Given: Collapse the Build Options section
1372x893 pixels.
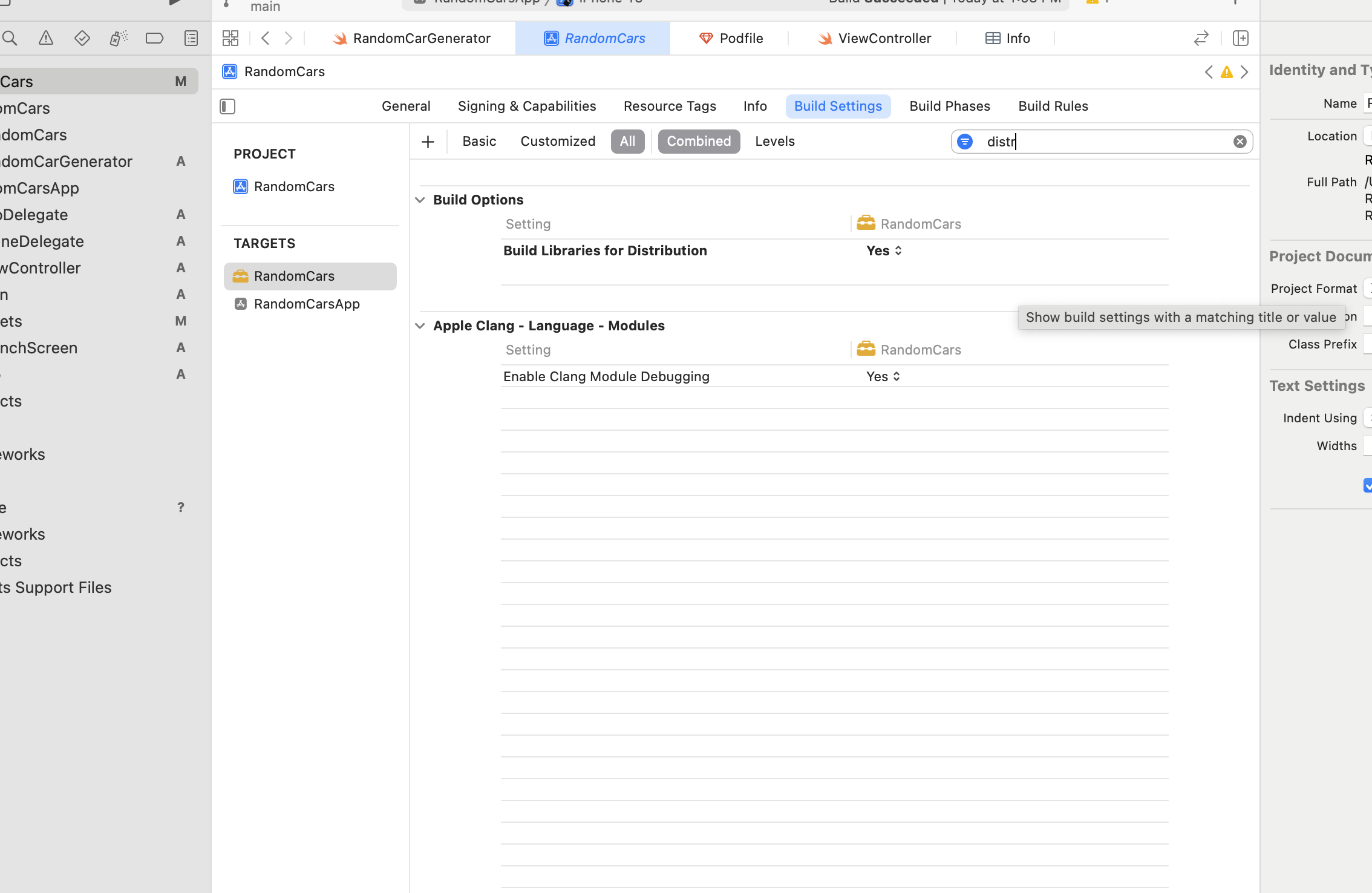Looking at the screenshot, I should [420, 200].
